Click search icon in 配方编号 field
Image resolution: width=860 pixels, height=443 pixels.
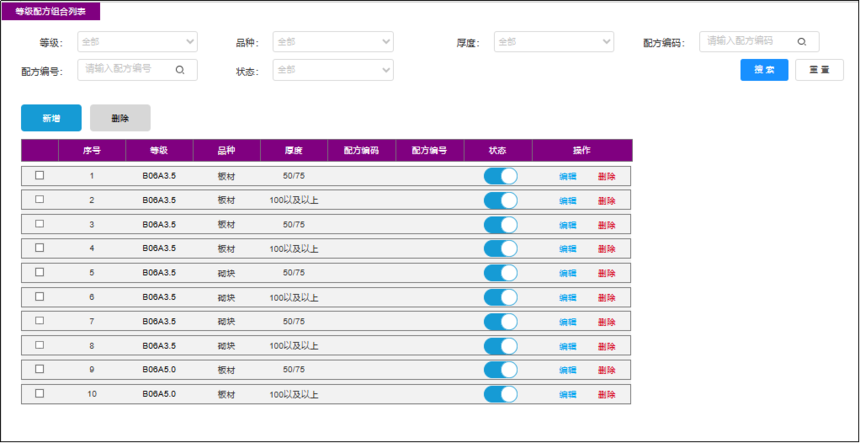coord(180,70)
